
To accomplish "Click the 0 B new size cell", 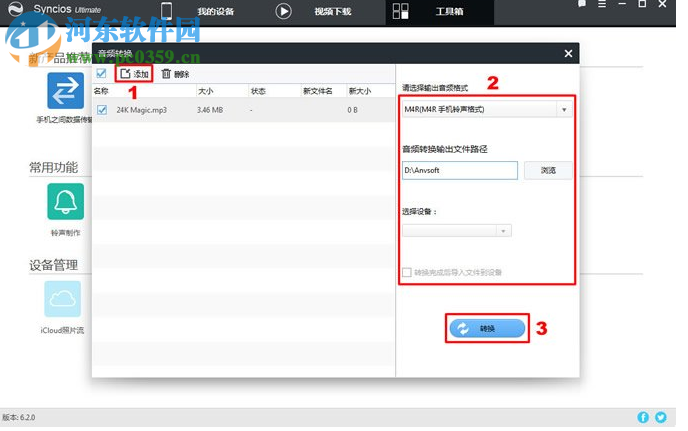I will (352, 110).
